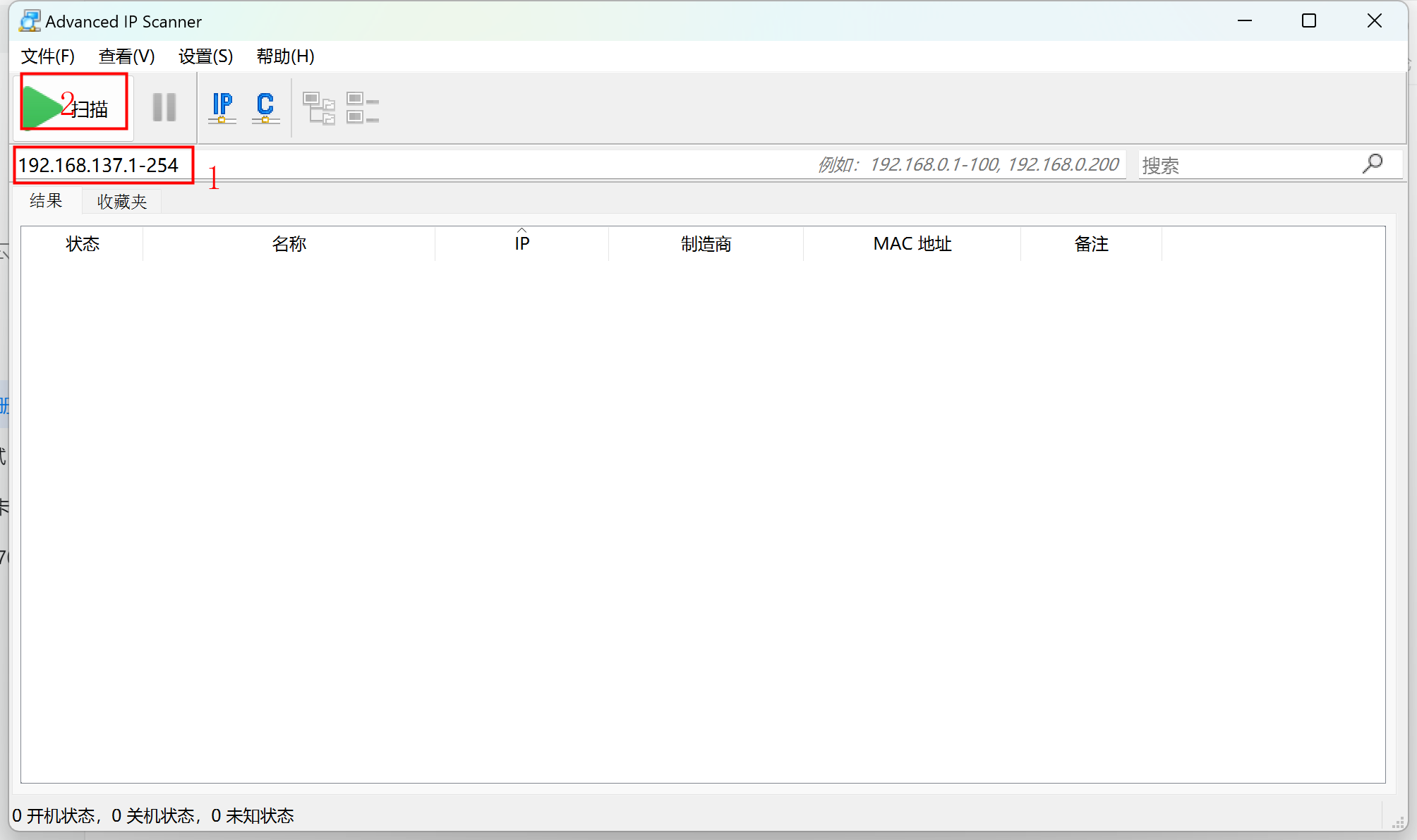Sort by the 制造商 column header
Image resolution: width=1417 pixels, height=840 pixels.
point(706,244)
